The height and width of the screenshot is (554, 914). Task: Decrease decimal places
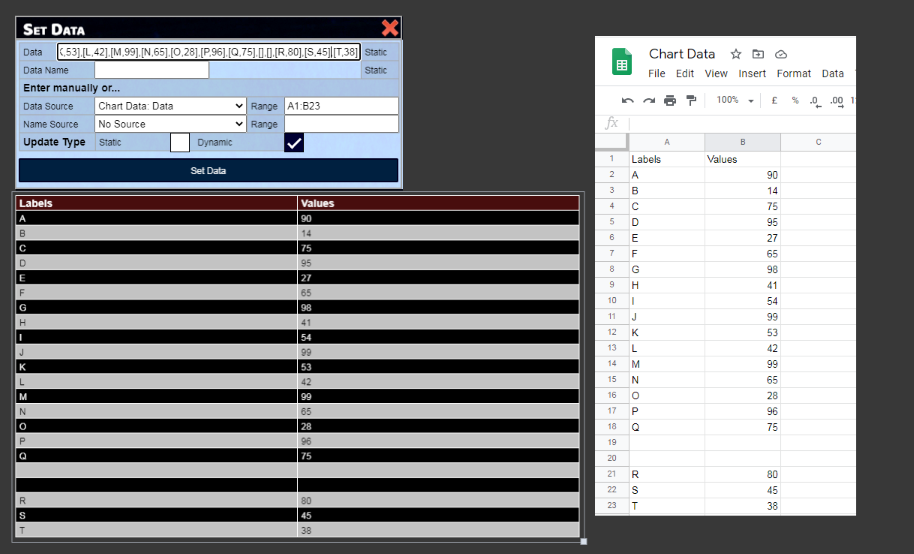click(815, 101)
